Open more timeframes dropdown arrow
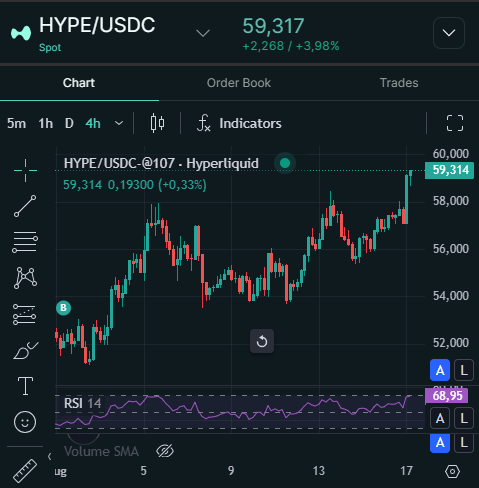This screenshot has width=479, height=488. pos(119,123)
